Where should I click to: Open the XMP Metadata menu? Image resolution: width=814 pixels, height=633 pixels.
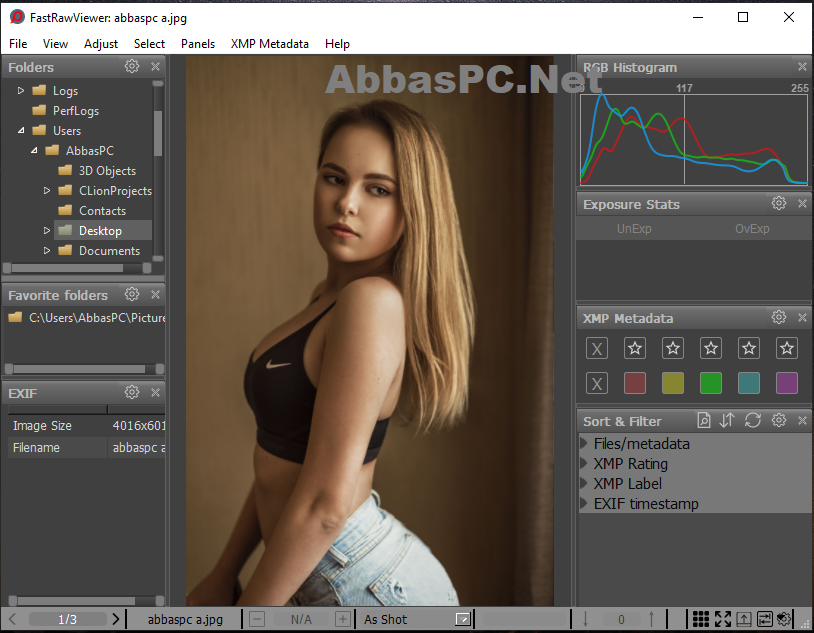click(x=269, y=44)
